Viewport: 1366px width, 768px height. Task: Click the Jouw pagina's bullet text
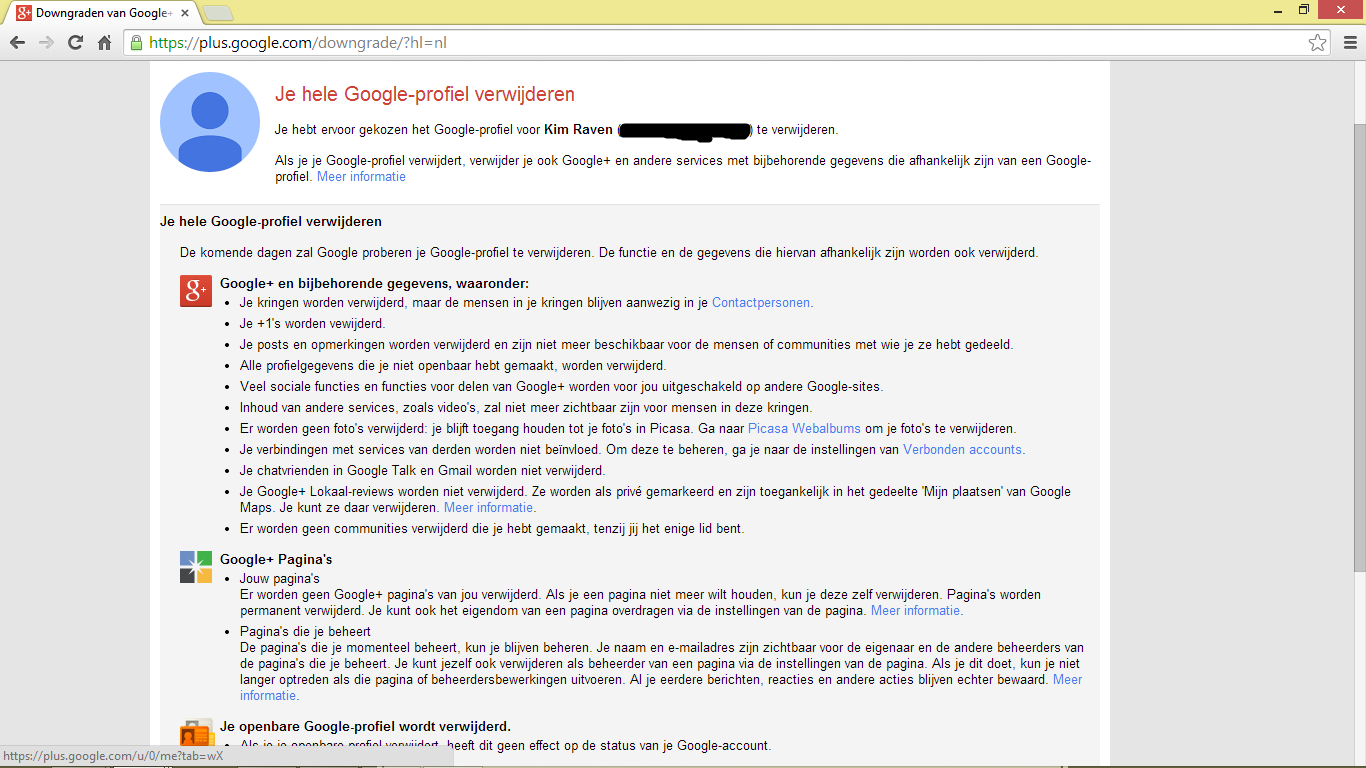point(280,578)
